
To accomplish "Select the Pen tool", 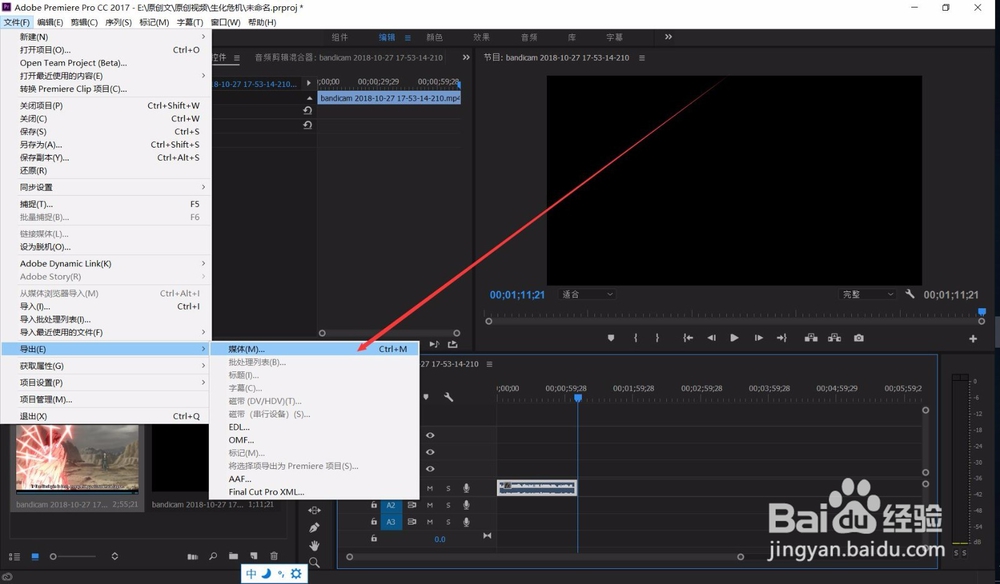I will (314, 528).
